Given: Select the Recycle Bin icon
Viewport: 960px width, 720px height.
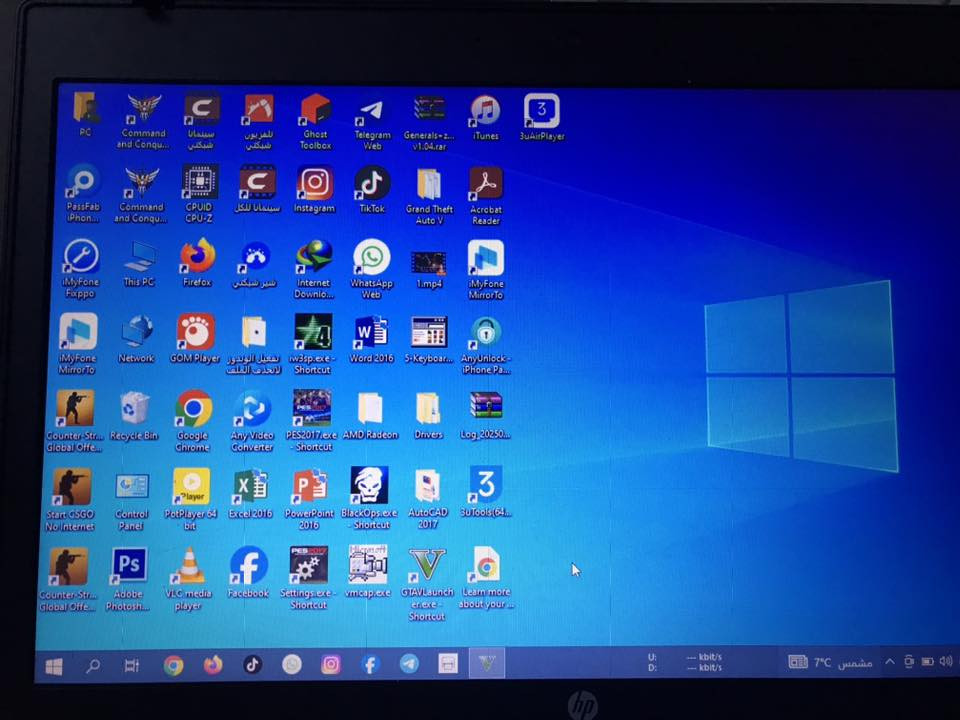Looking at the screenshot, I should (134, 410).
